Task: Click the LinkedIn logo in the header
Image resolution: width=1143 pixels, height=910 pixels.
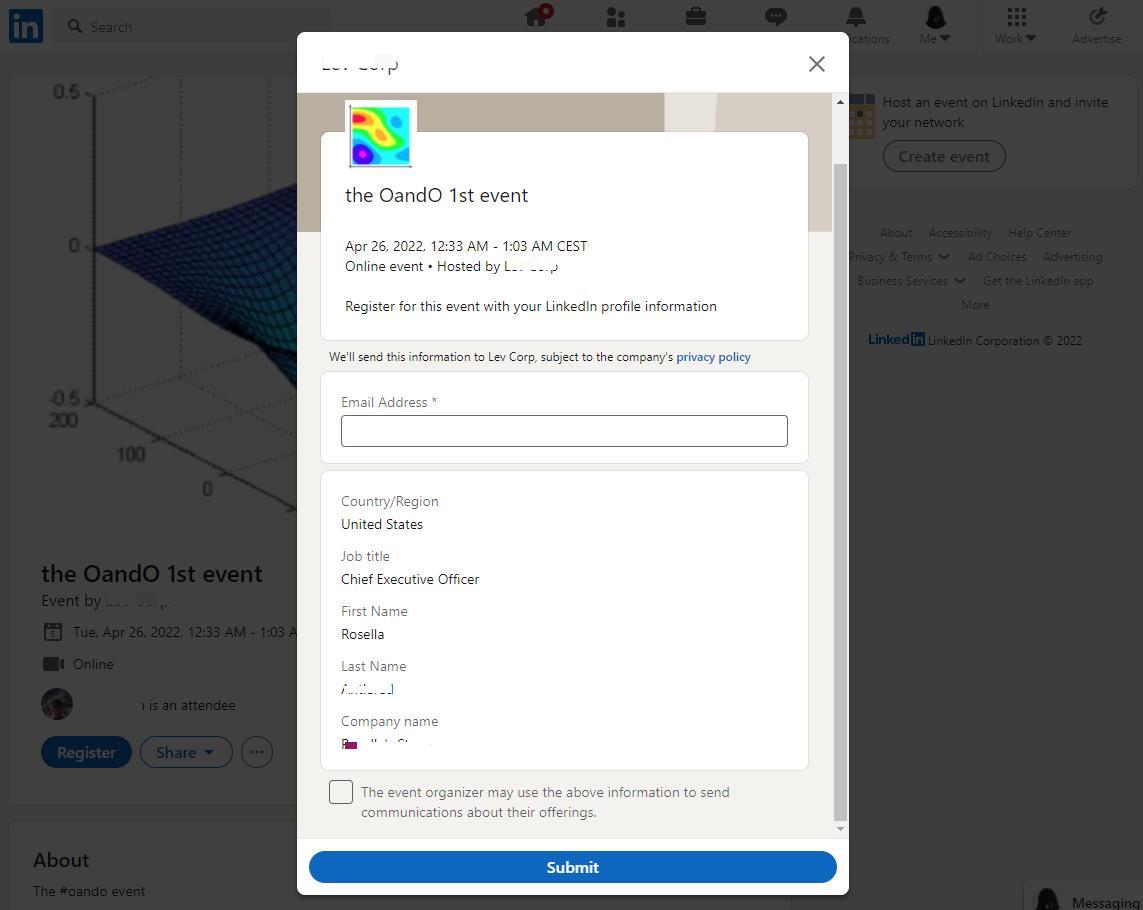Action: [26, 26]
